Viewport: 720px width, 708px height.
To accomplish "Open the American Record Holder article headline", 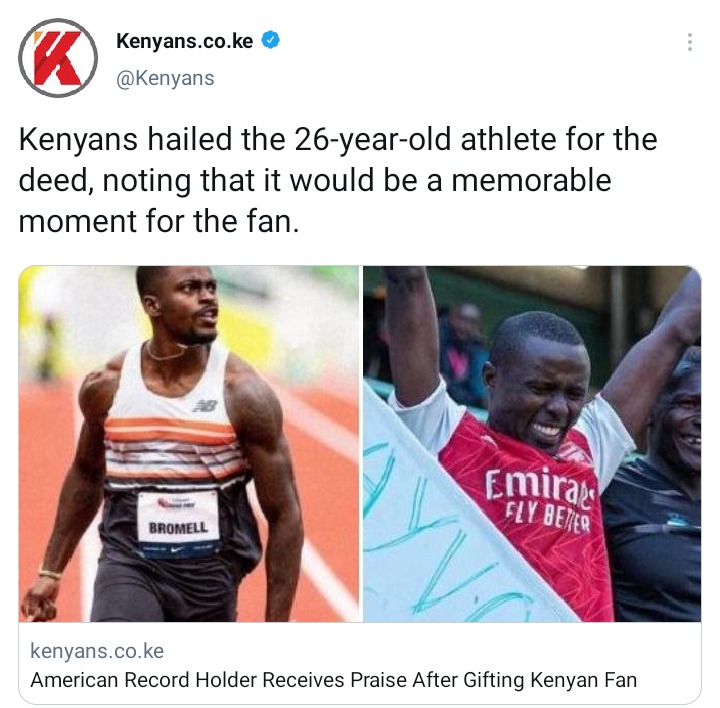I will (334, 680).
